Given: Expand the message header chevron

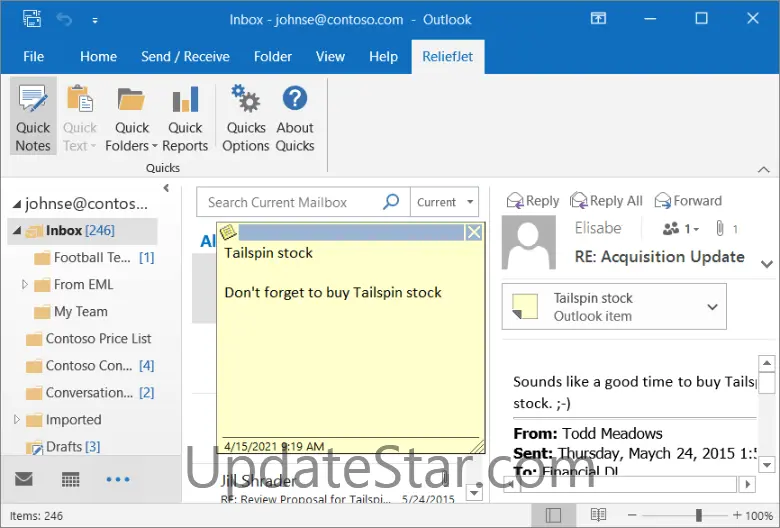Looking at the screenshot, I should click(x=767, y=264).
